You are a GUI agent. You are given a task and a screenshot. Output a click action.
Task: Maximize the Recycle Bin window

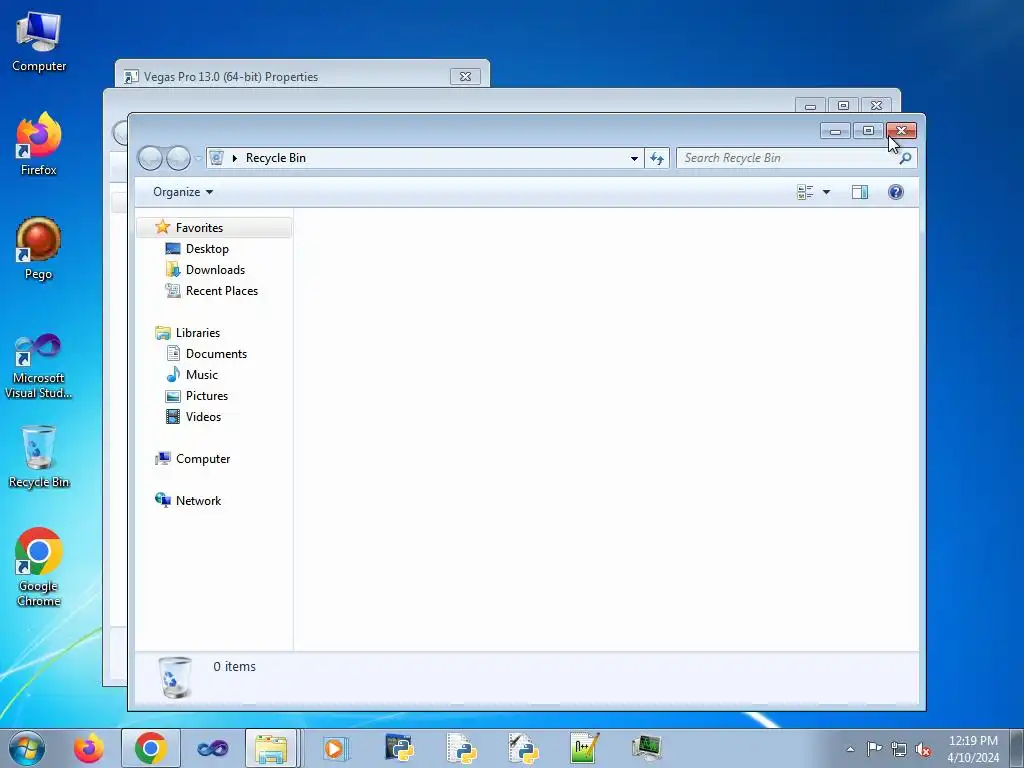pos(868,131)
